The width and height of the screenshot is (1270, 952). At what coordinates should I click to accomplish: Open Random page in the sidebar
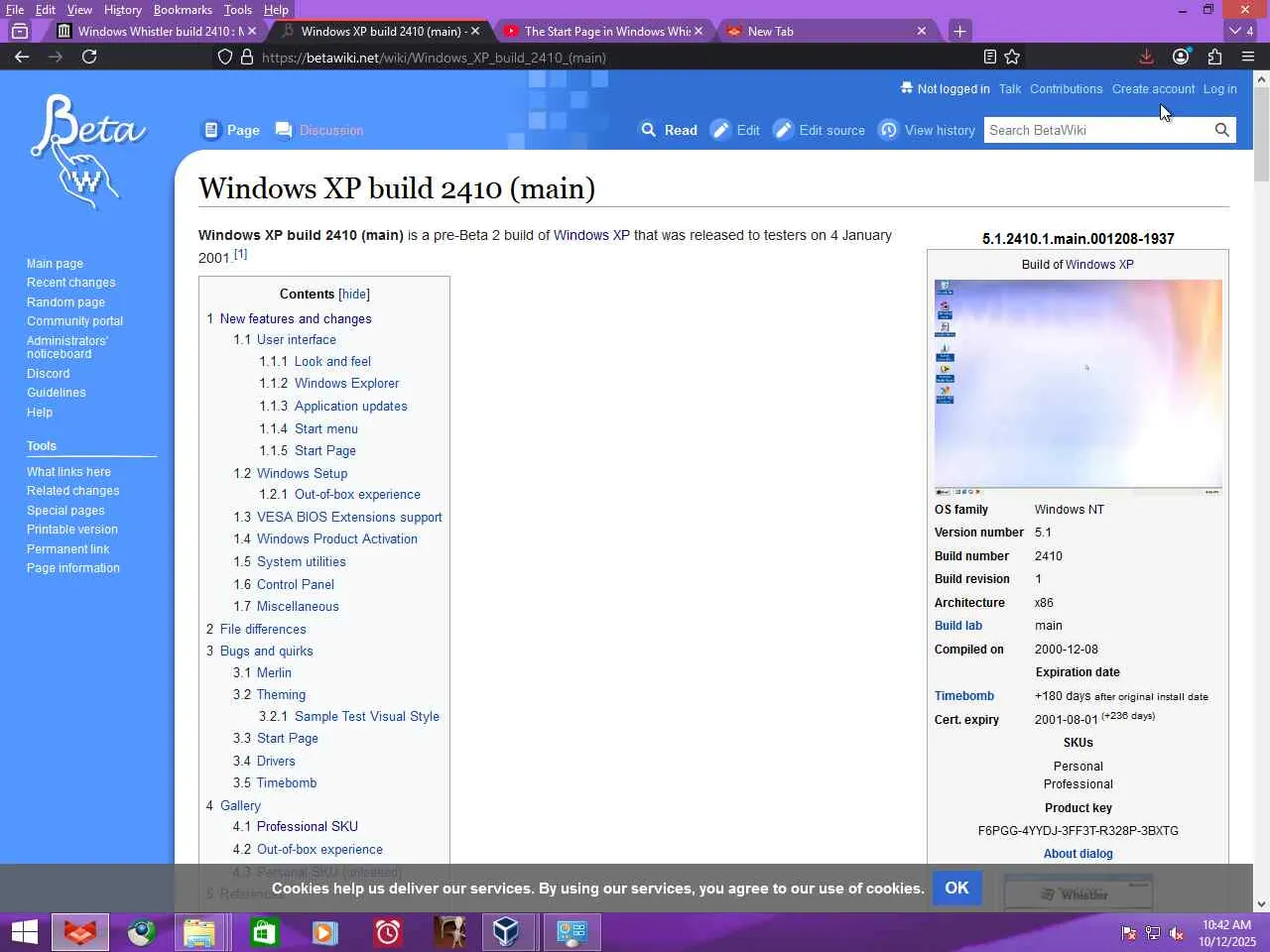point(65,302)
